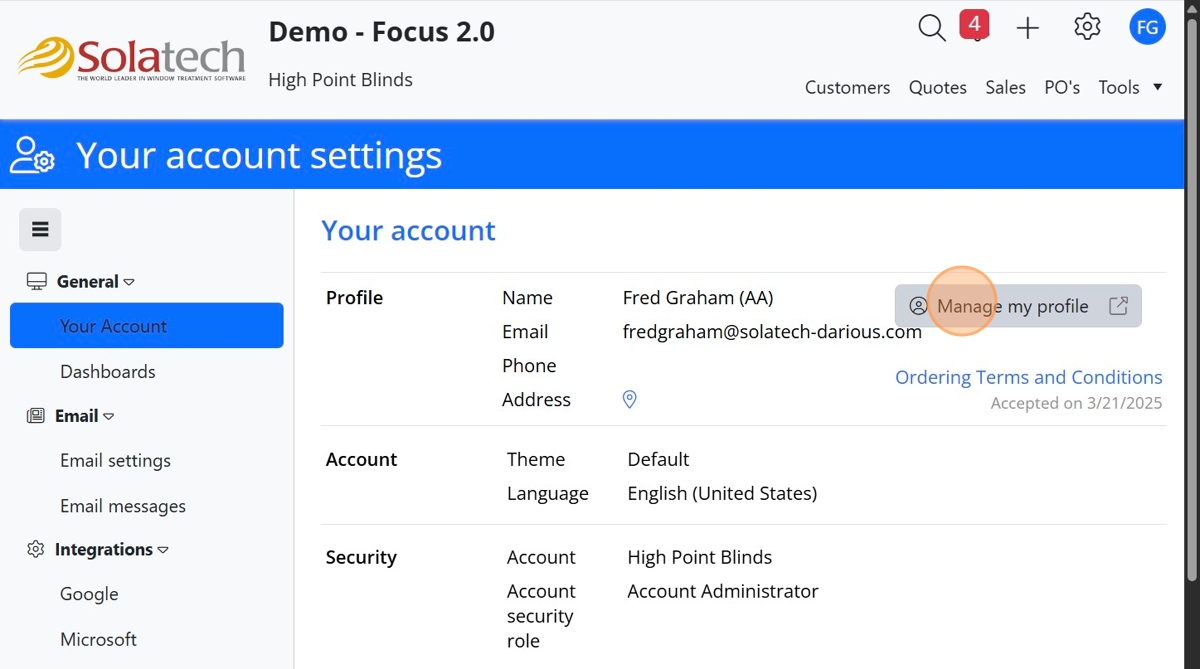Click the email fredgraham@solatech-darious.com

pos(772,332)
